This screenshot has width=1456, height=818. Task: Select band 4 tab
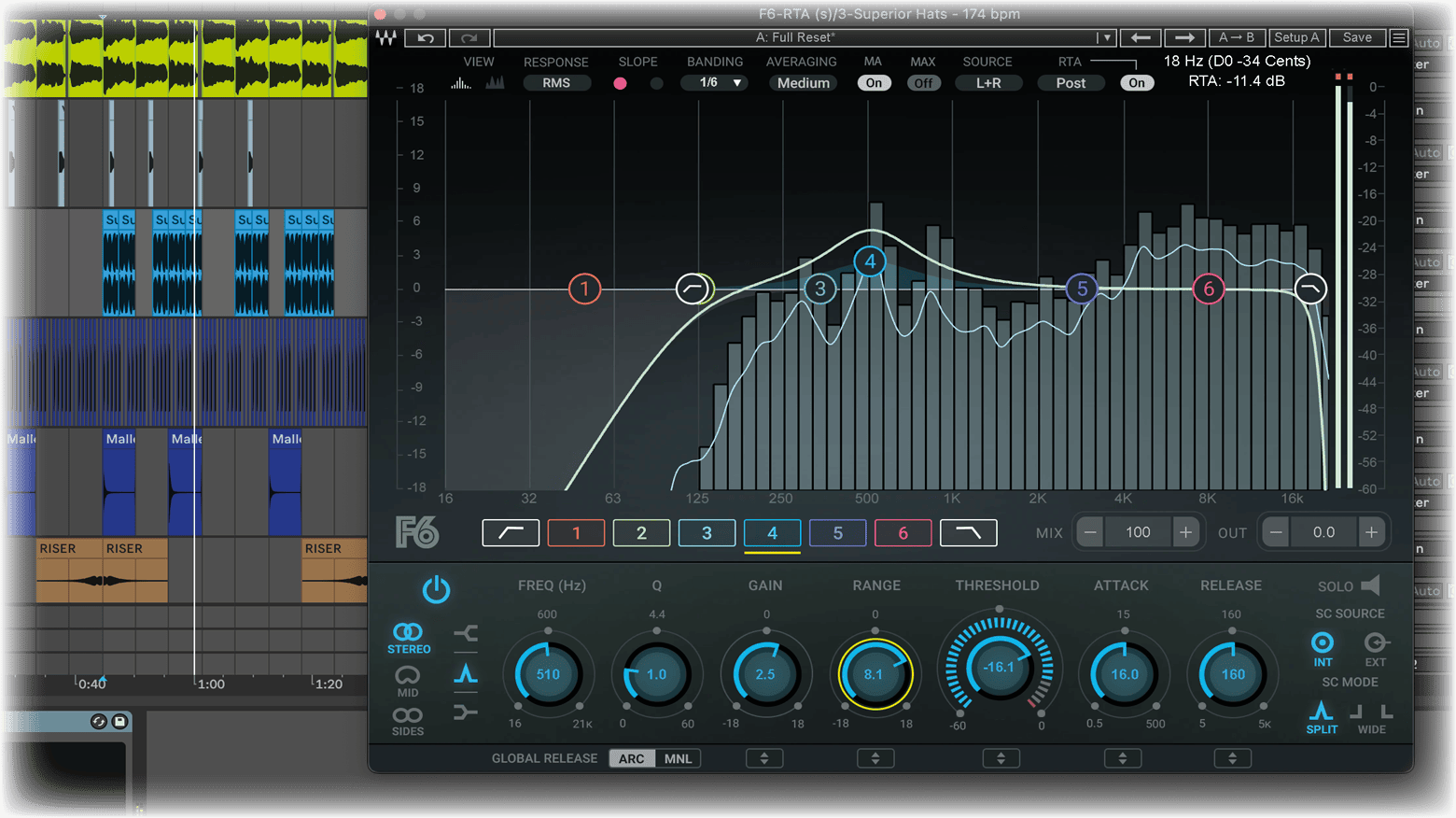coord(772,532)
